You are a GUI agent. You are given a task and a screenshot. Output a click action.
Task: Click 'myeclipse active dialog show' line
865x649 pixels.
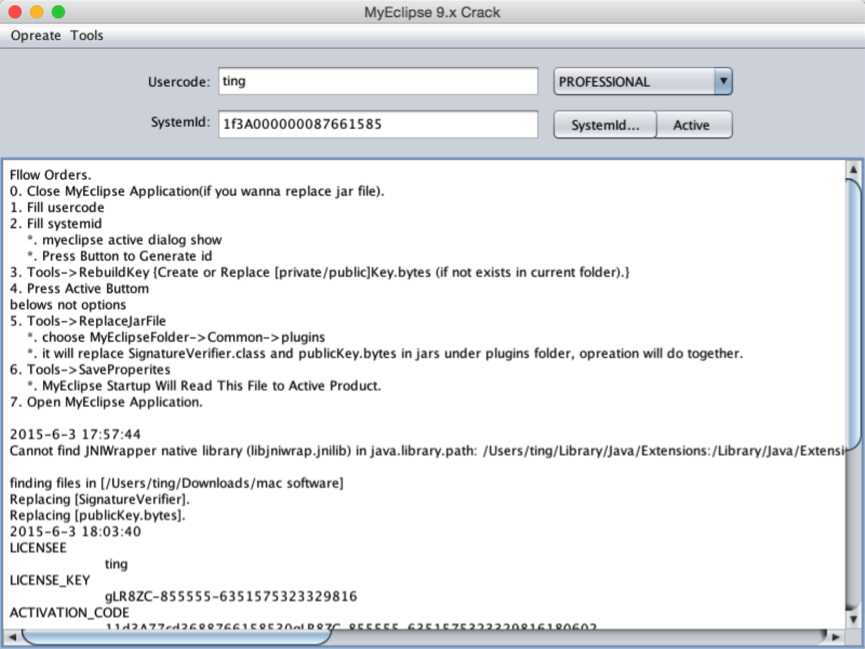point(125,240)
